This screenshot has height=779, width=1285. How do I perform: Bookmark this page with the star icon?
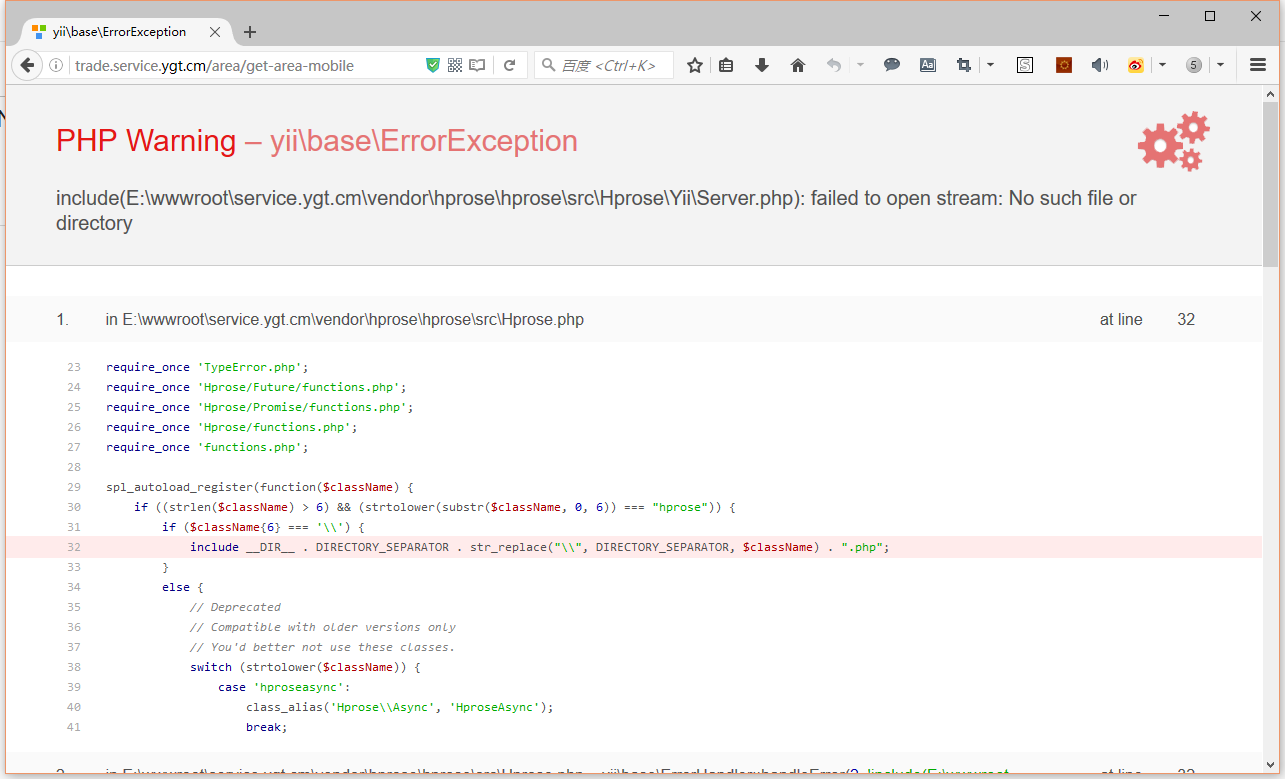pyautogui.click(x=695, y=65)
